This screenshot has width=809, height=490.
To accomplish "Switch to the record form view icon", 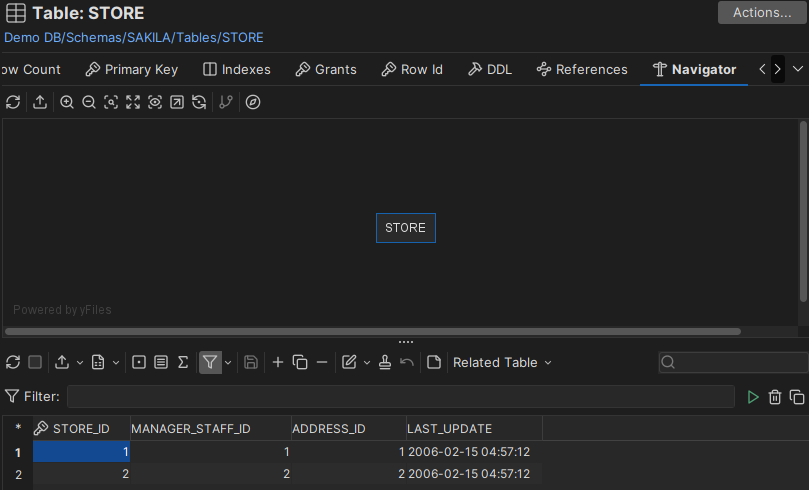I will (x=161, y=363).
